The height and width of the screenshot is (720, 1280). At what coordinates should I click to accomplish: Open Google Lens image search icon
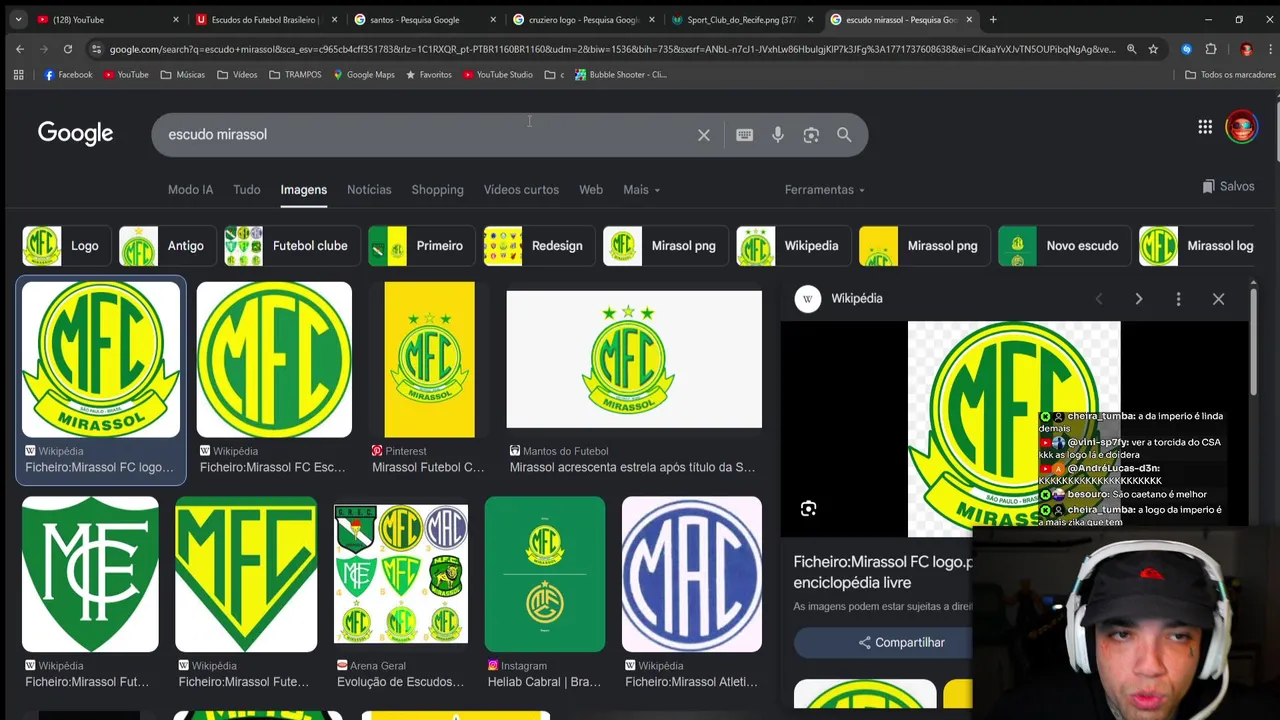[811, 135]
